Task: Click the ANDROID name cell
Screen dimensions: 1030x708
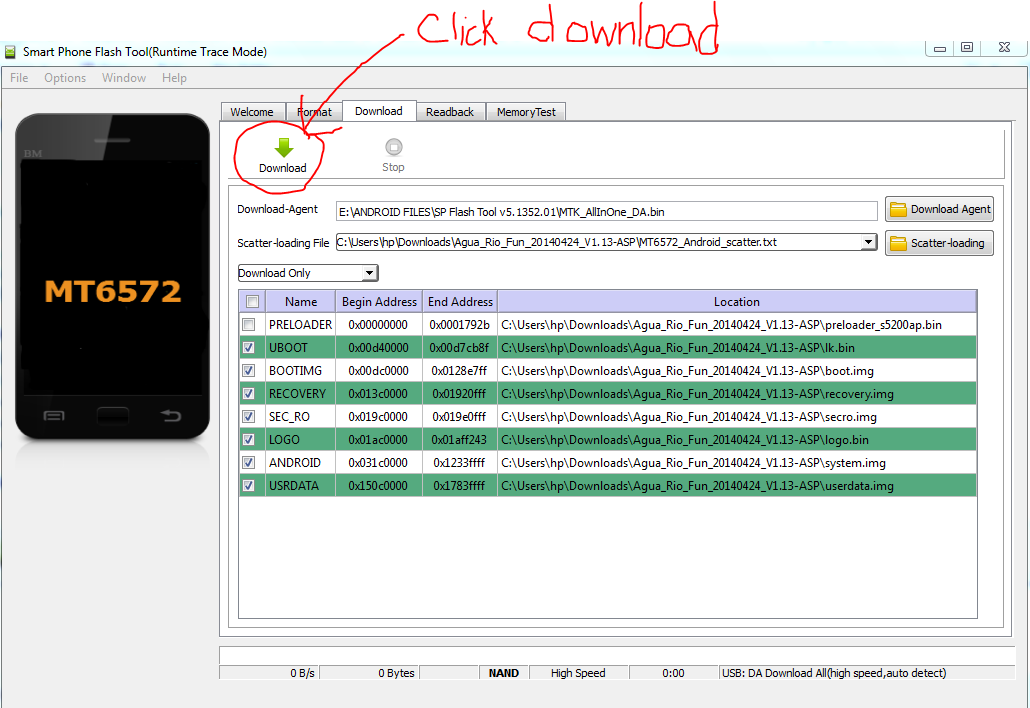Action: [300, 462]
